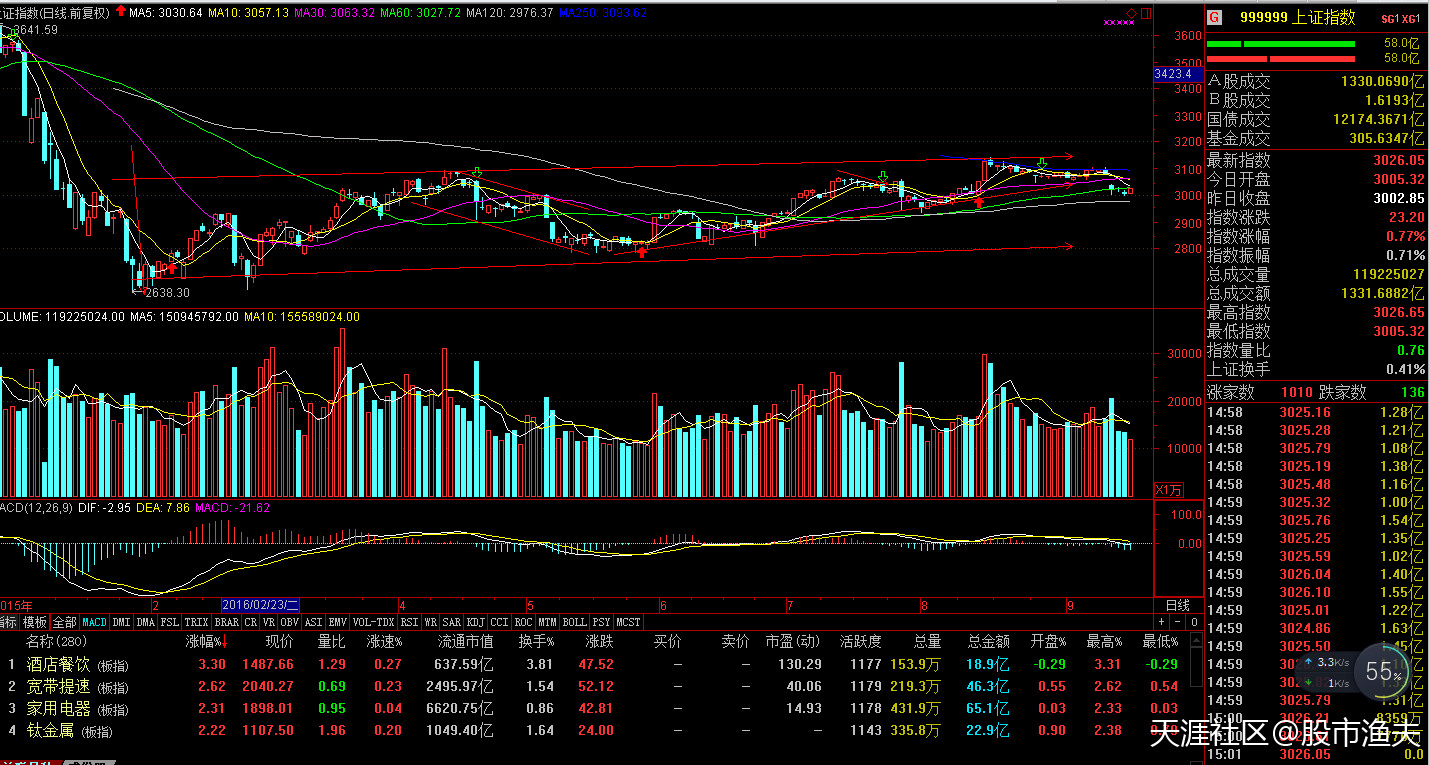Click the 2016/02/23 date marker
The height and width of the screenshot is (765, 1429).
(x=260, y=605)
